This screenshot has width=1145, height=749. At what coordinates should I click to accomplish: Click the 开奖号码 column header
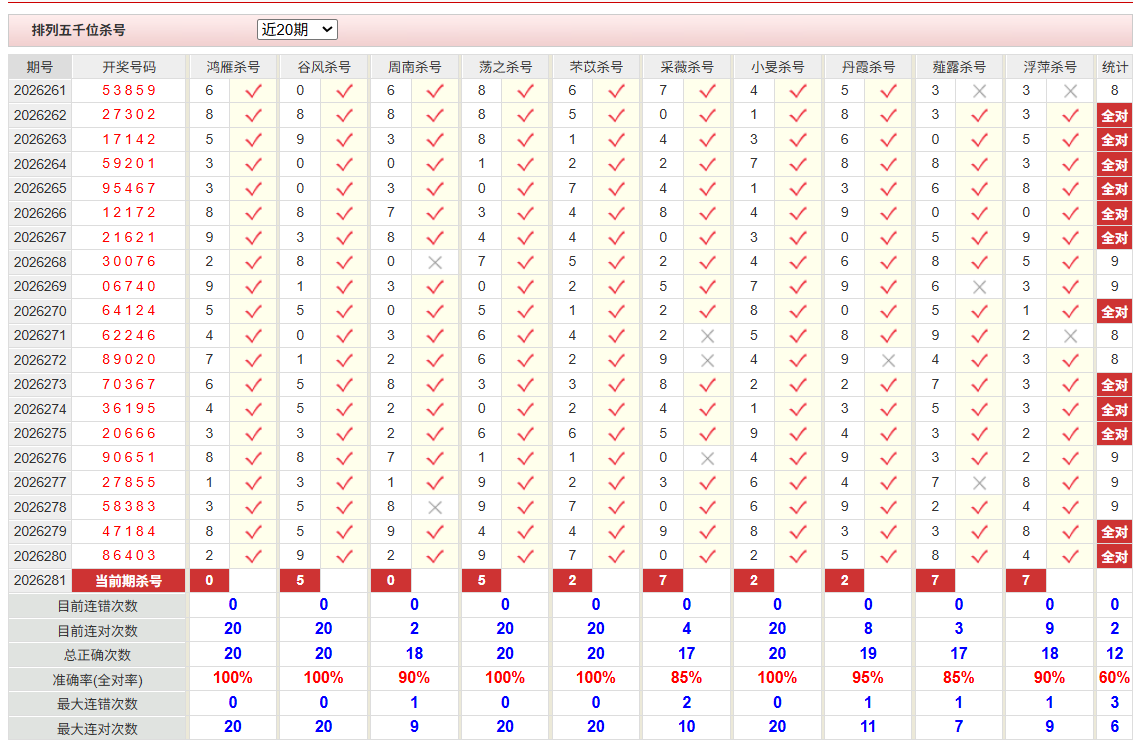click(x=129, y=67)
